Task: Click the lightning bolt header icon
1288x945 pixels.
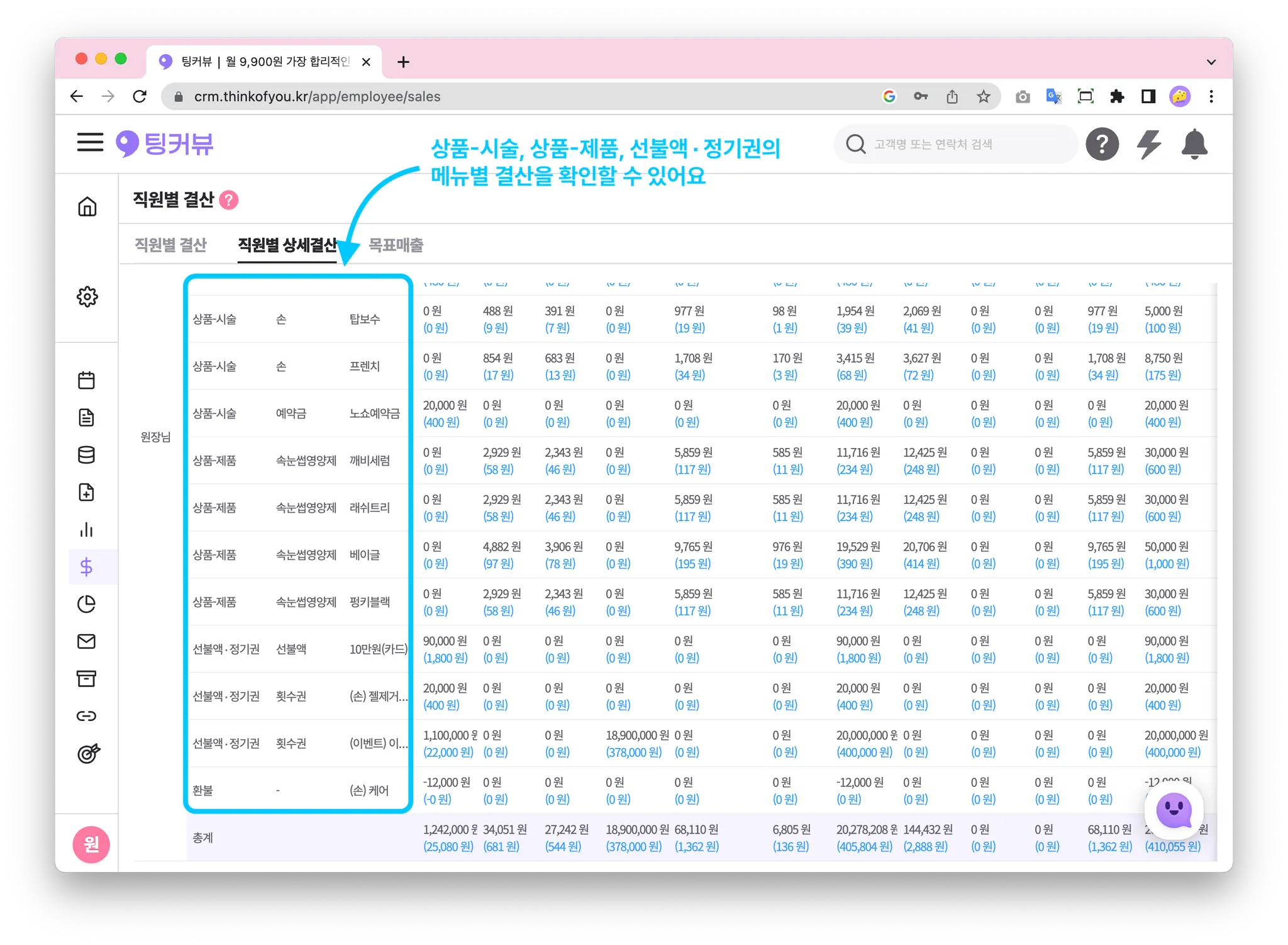Action: click(1148, 144)
